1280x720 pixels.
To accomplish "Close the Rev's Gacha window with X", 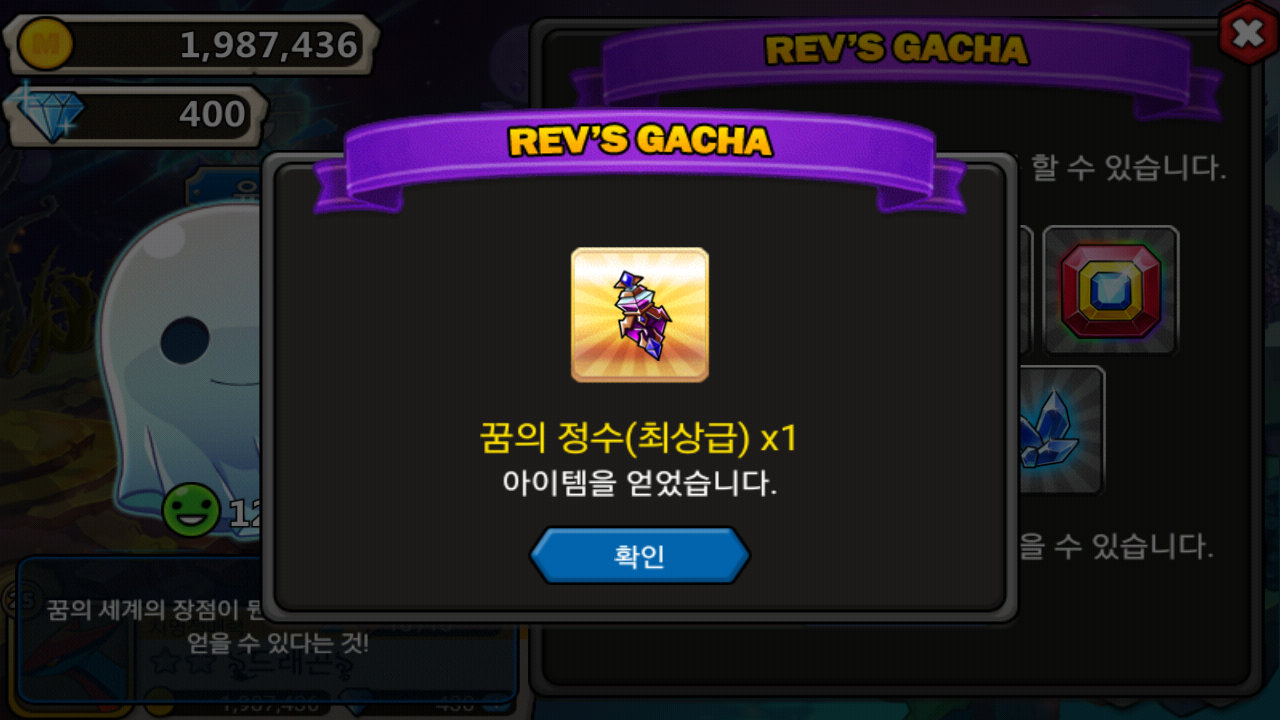I will click(1247, 35).
